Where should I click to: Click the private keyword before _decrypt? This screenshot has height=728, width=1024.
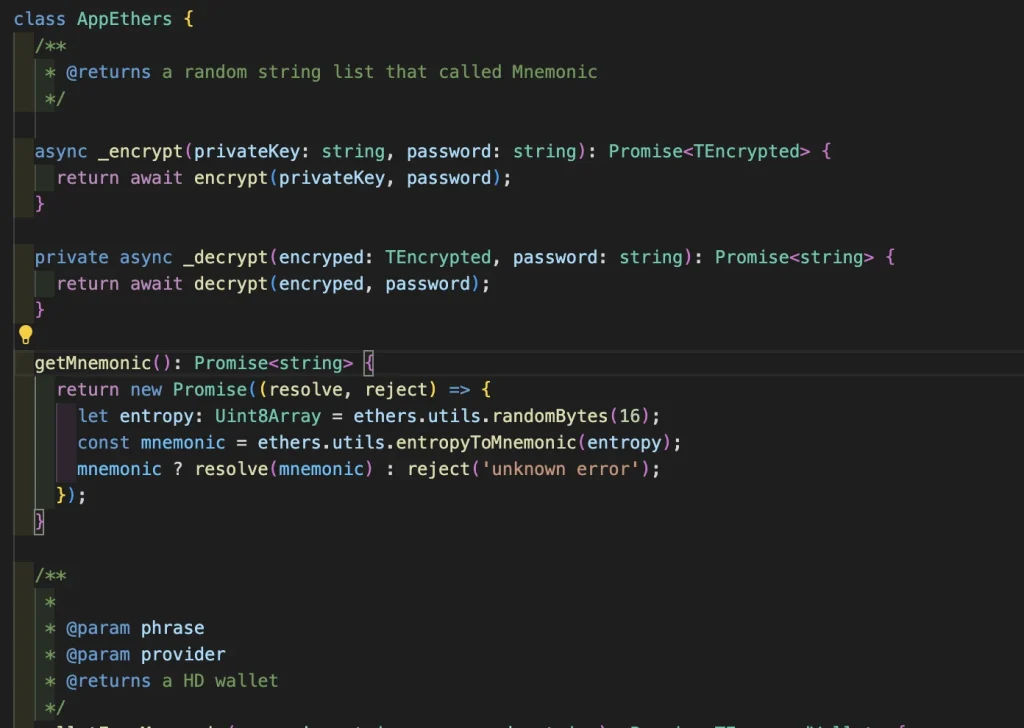point(71,257)
